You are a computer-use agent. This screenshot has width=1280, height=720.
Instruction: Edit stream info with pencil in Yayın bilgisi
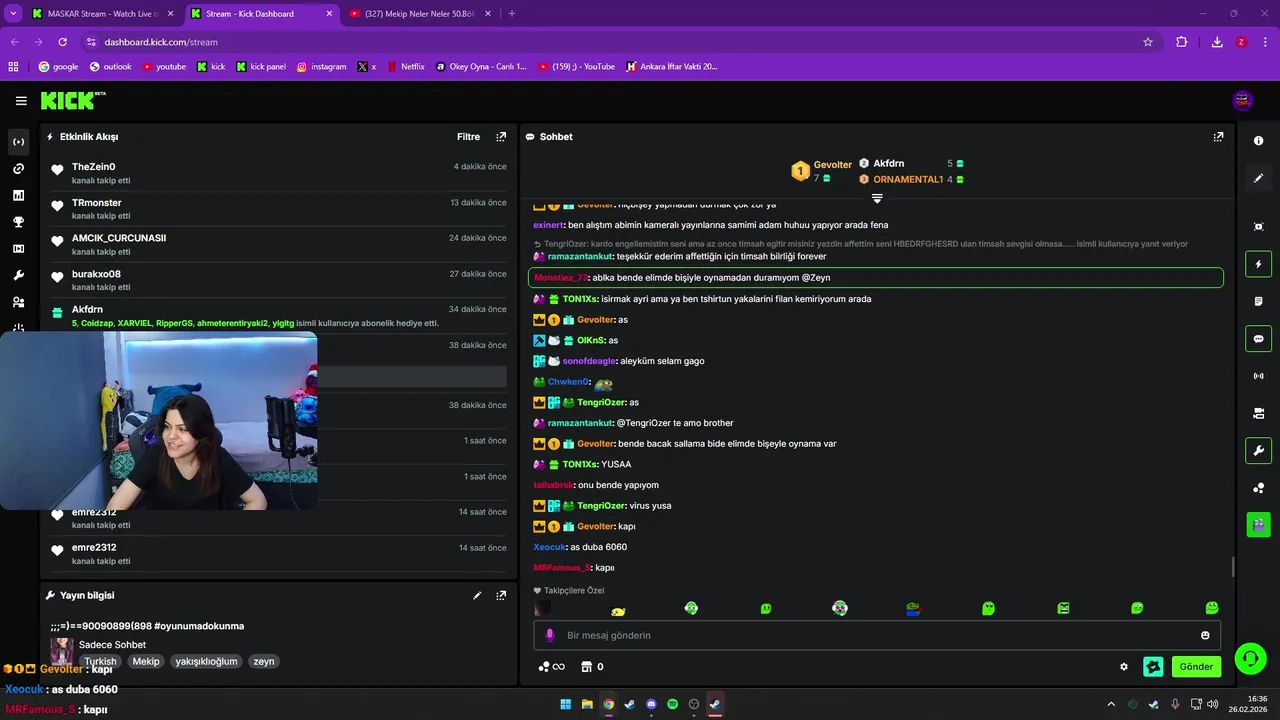(x=477, y=595)
